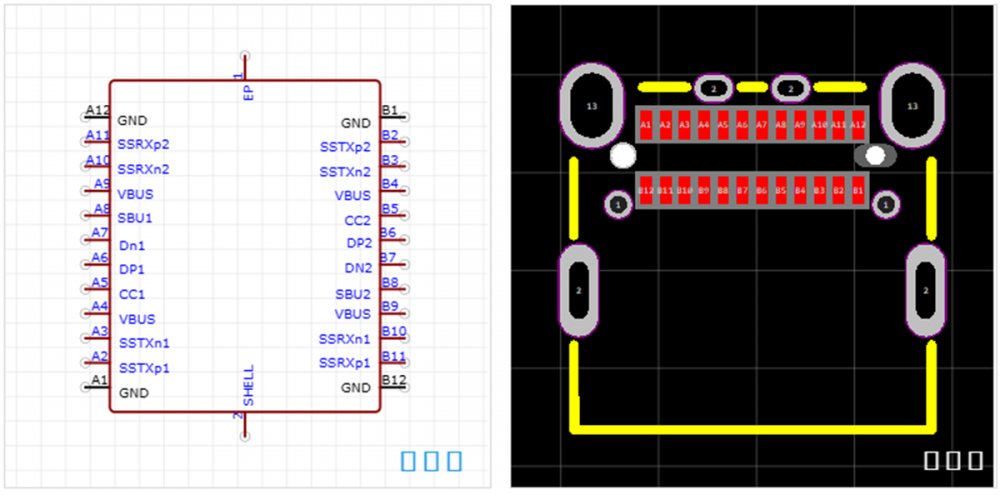Click the B12 pin number on the schematic
The width and height of the screenshot is (1000, 495).
(393, 380)
